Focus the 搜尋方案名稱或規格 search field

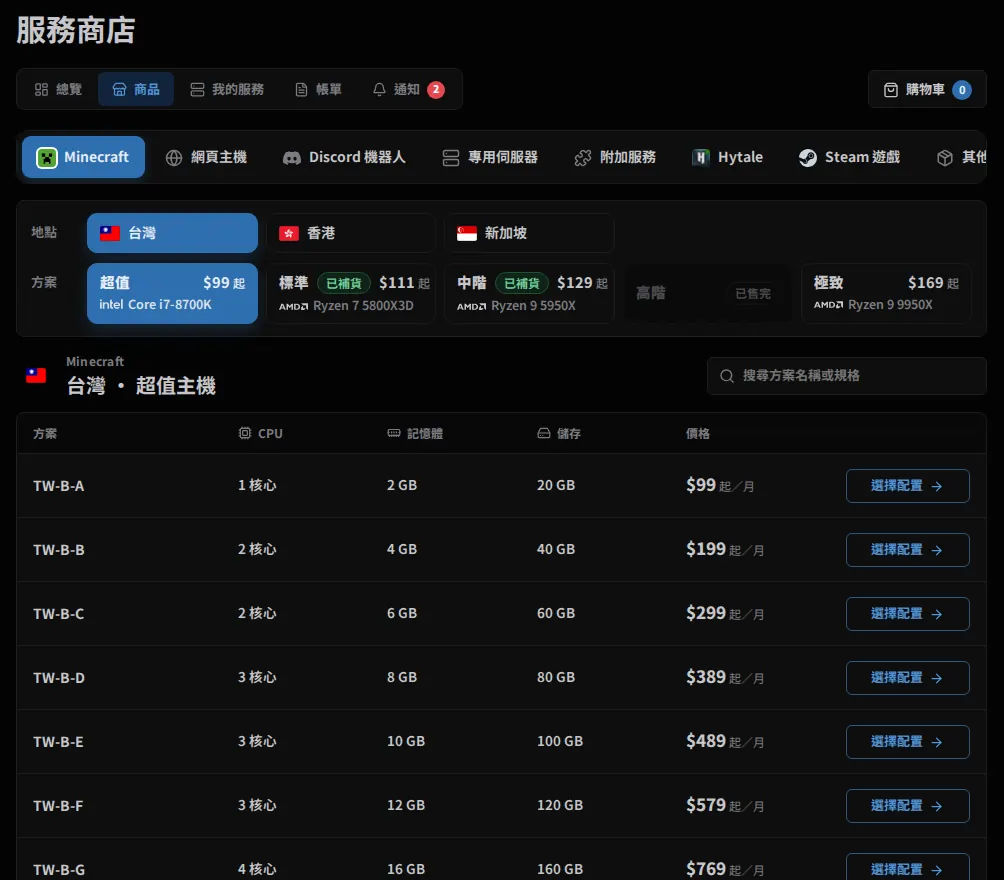point(846,376)
